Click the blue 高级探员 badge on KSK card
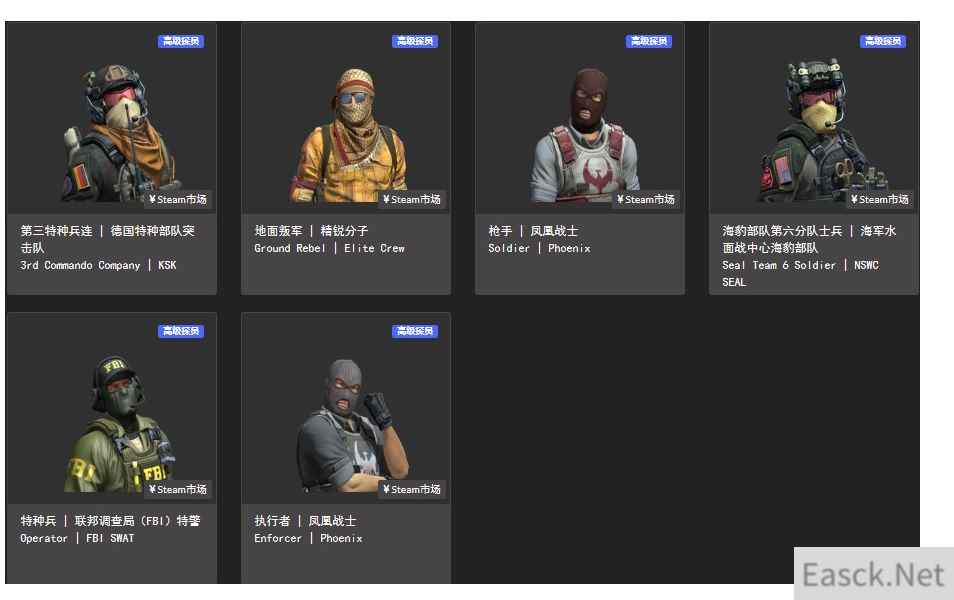954x600 pixels. (181, 41)
